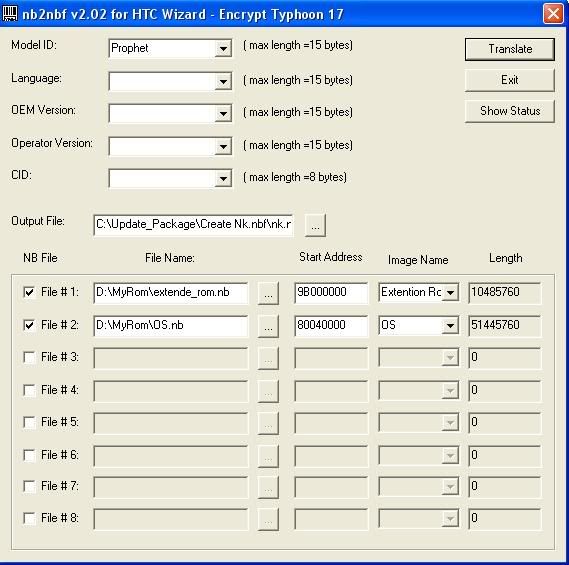Image resolution: width=569 pixels, height=565 pixels.
Task: Click the Show Status button
Action: coord(510,111)
